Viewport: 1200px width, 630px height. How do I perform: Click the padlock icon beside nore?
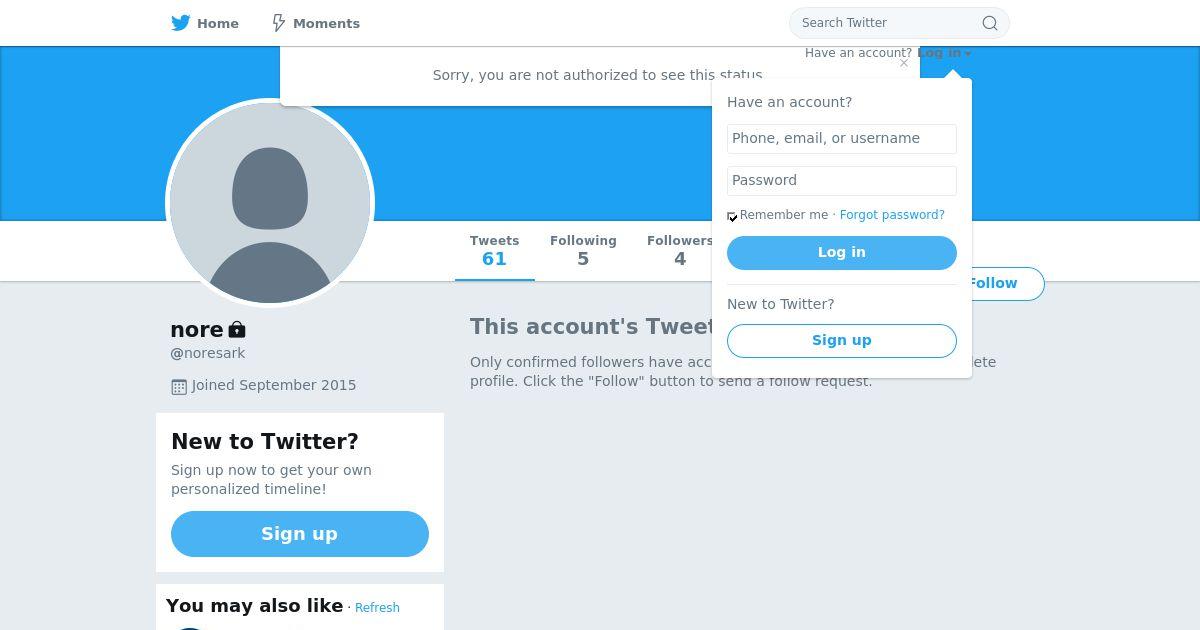237,329
